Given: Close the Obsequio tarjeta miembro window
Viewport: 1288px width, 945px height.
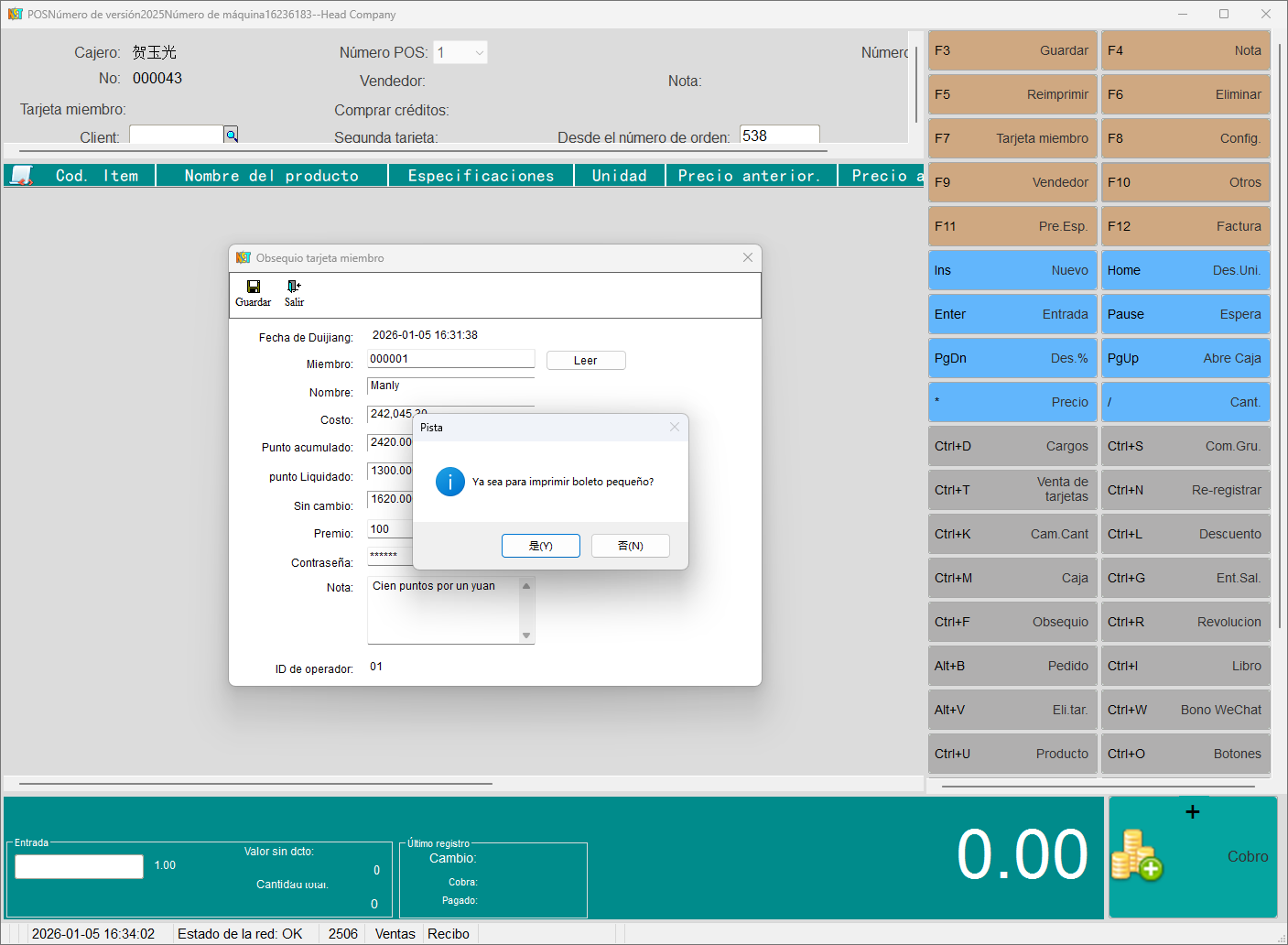Looking at the screenshot, I should pos(748,257).
